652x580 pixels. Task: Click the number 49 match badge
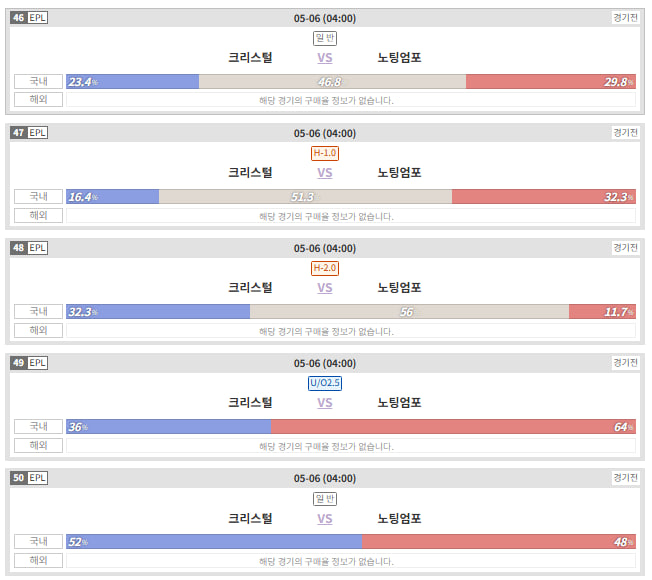point(19,363)
